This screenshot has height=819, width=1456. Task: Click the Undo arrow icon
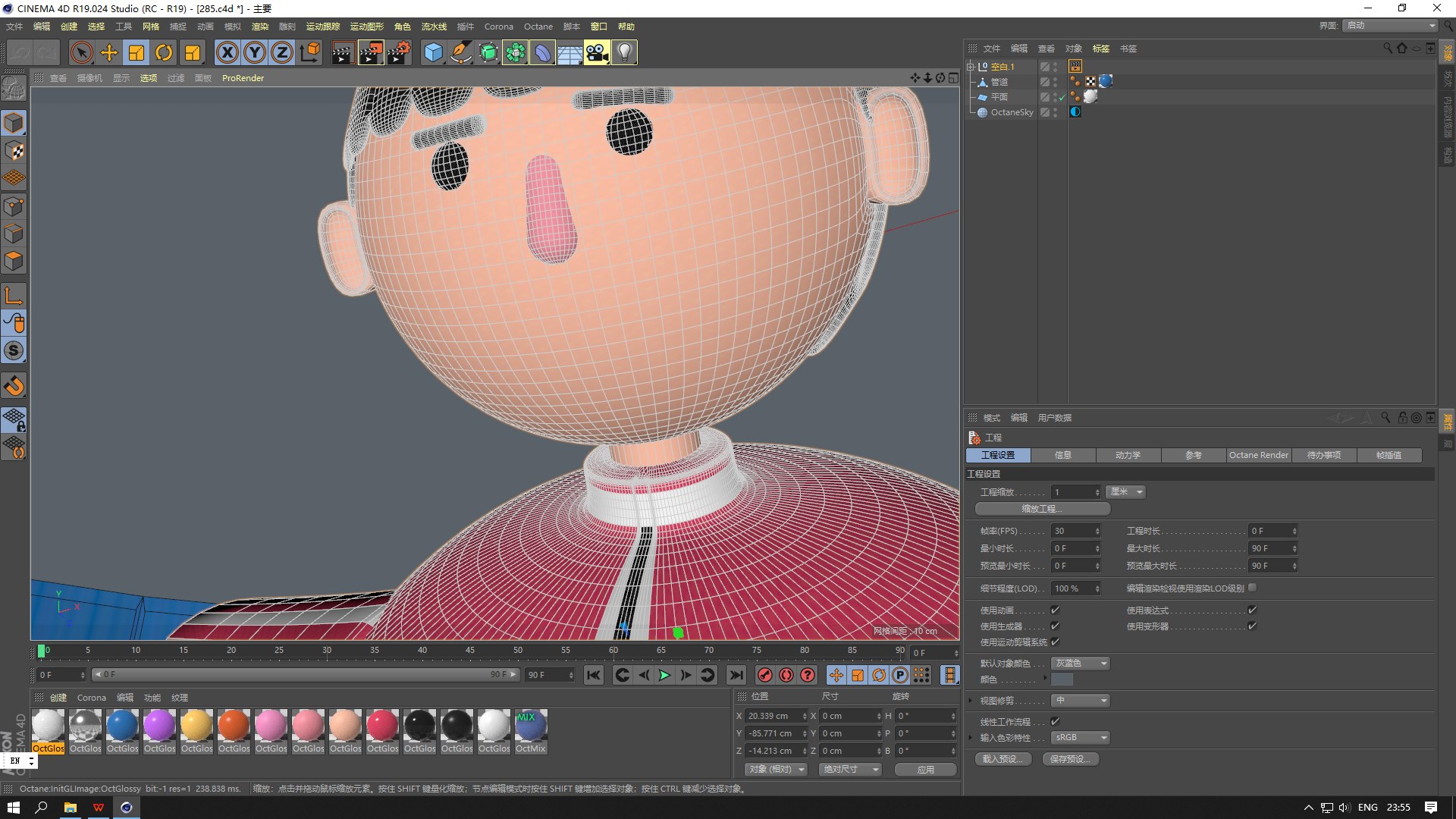(20, 52)
